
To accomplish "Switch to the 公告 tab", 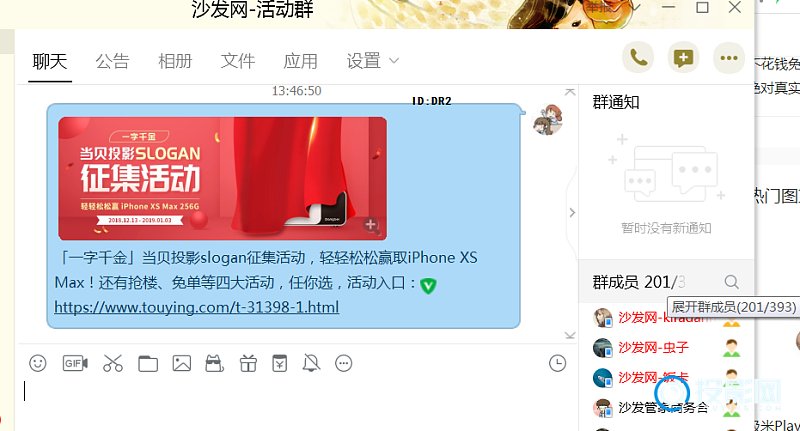I will click(x=112, y=61).
